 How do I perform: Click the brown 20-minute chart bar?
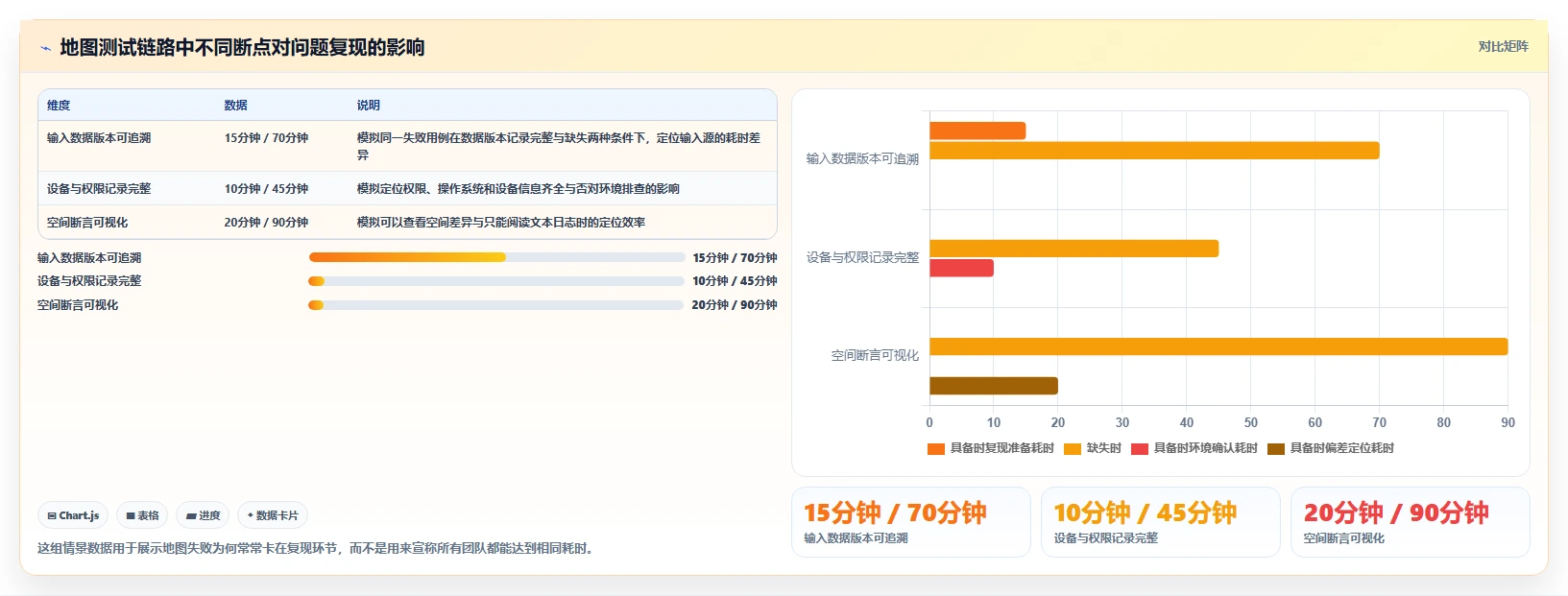[994, 386]
